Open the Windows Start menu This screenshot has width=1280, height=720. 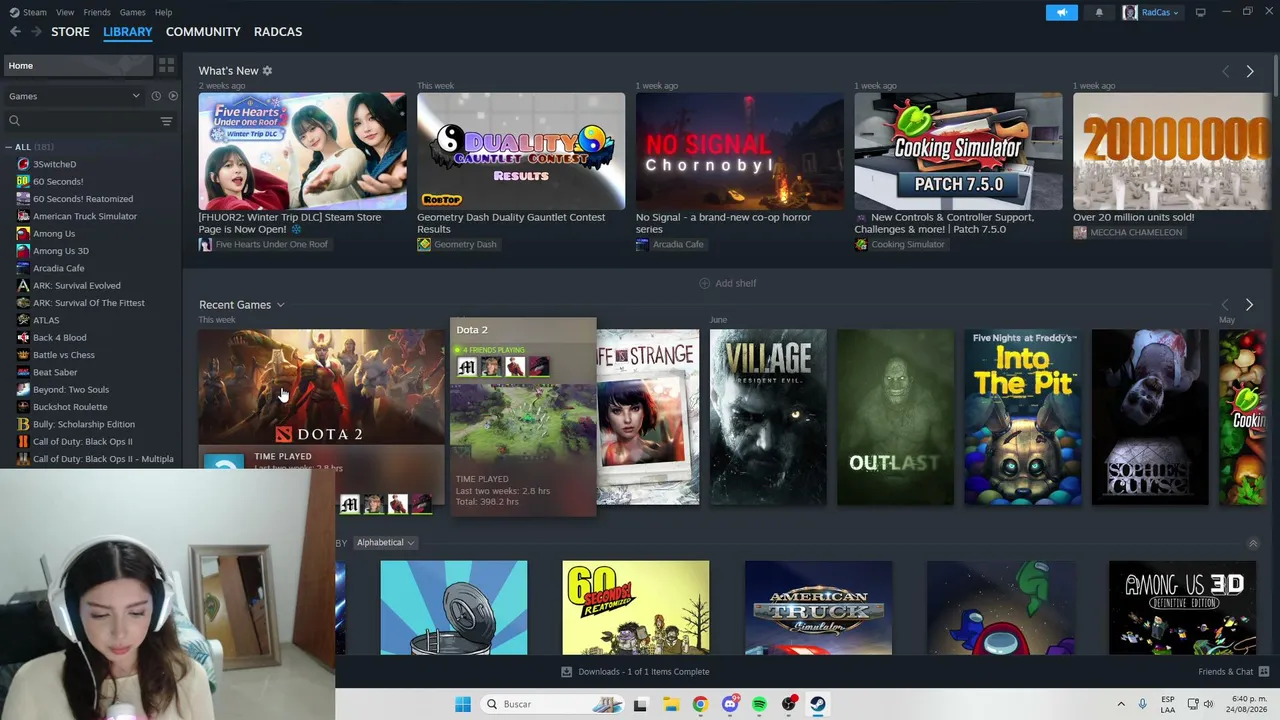pyautogui.click(x=463, y=704)
